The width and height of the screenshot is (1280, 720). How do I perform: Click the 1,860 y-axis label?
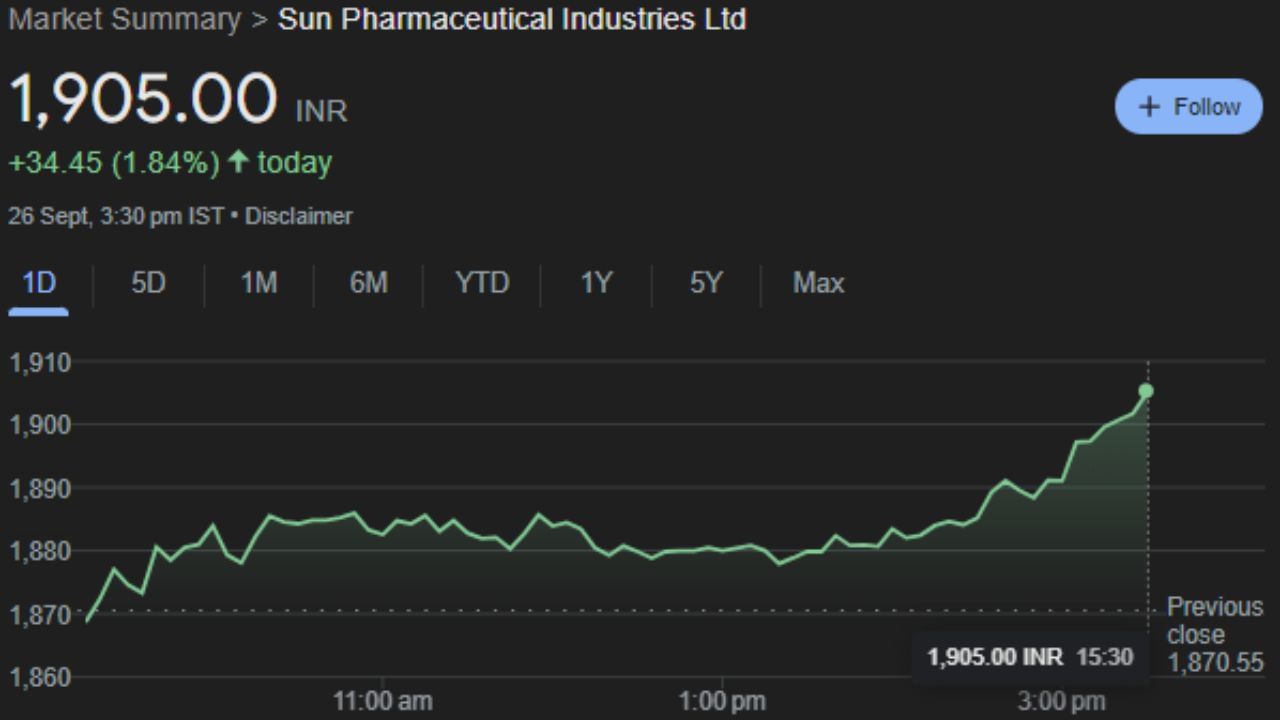40,677
